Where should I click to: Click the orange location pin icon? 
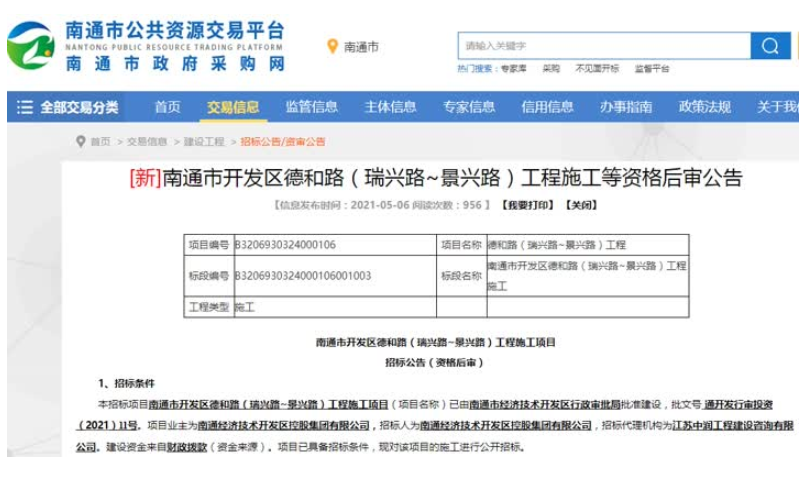click(332, 46)
